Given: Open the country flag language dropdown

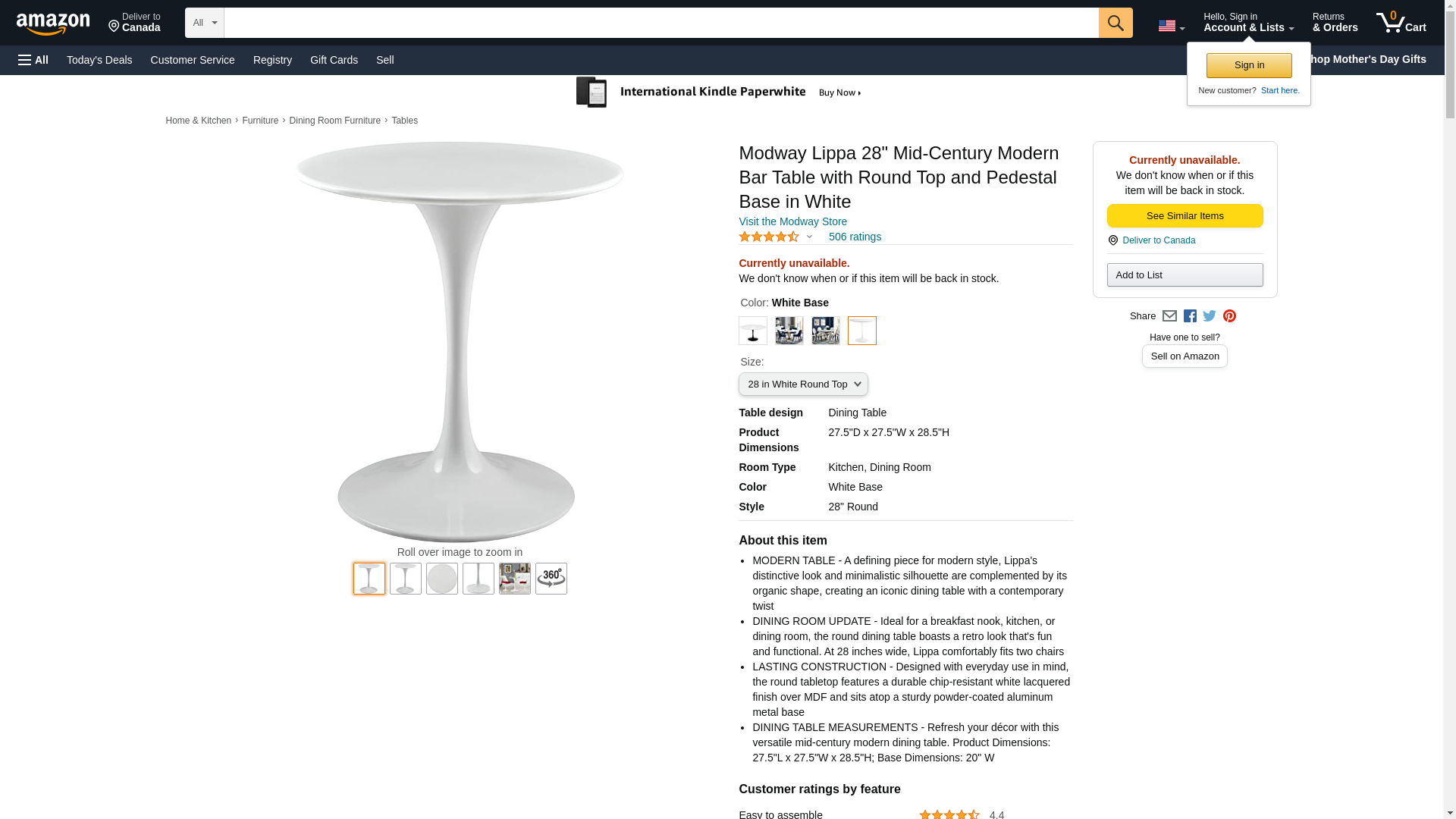Looking at the screenshot, I should click(1171, 26).
